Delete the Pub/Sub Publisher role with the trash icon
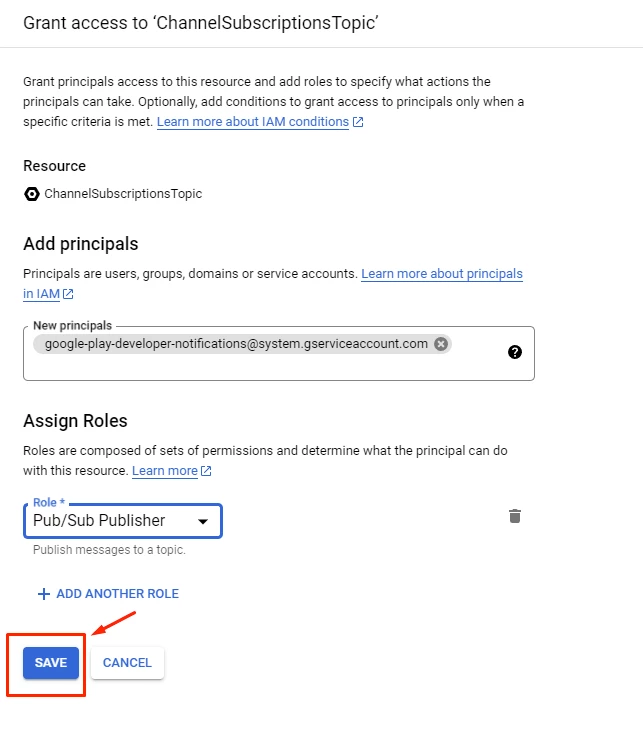Image resolution: width=643 pixels, height=740 pixels. 515,516
